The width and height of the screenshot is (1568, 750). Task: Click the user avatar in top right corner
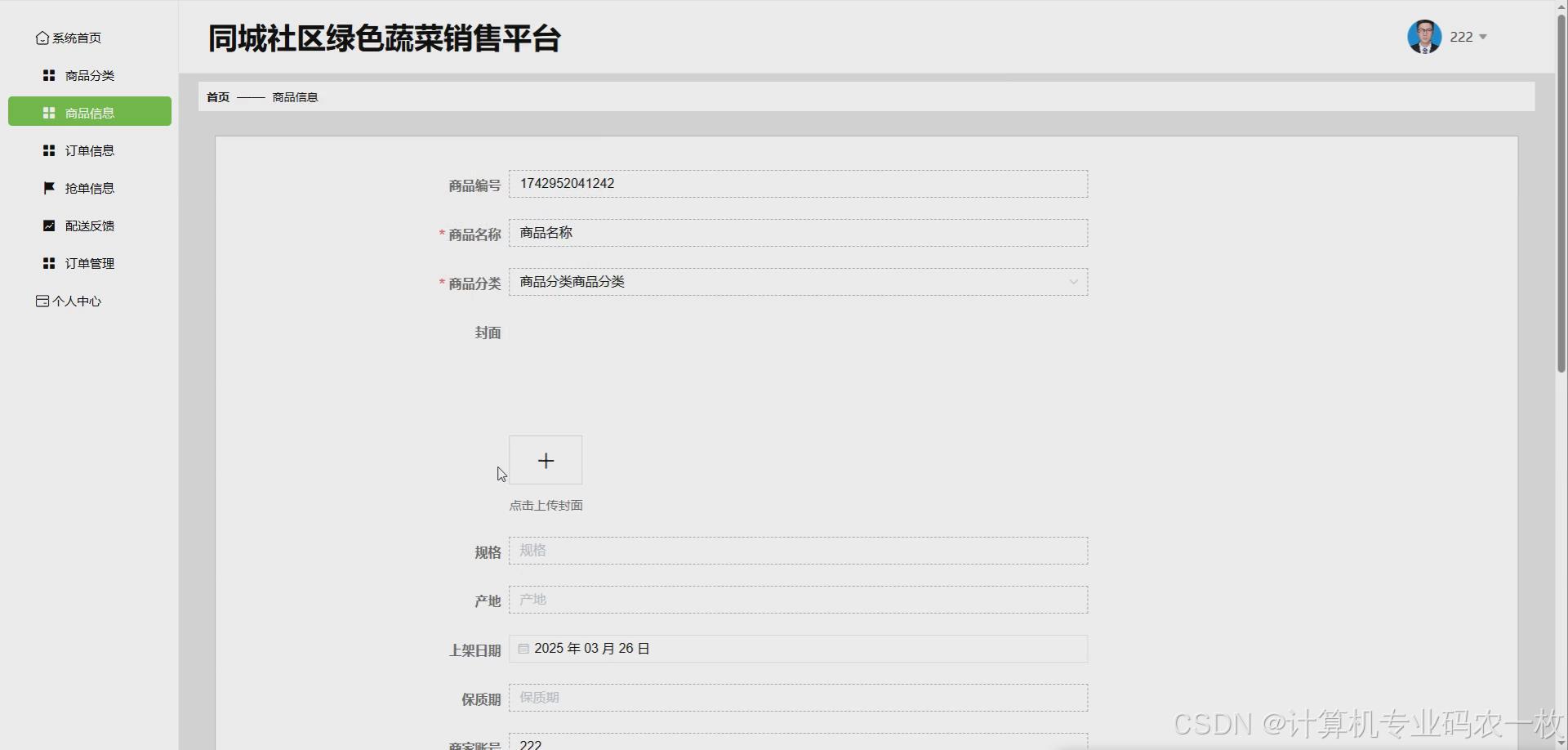pos(1425,36)
